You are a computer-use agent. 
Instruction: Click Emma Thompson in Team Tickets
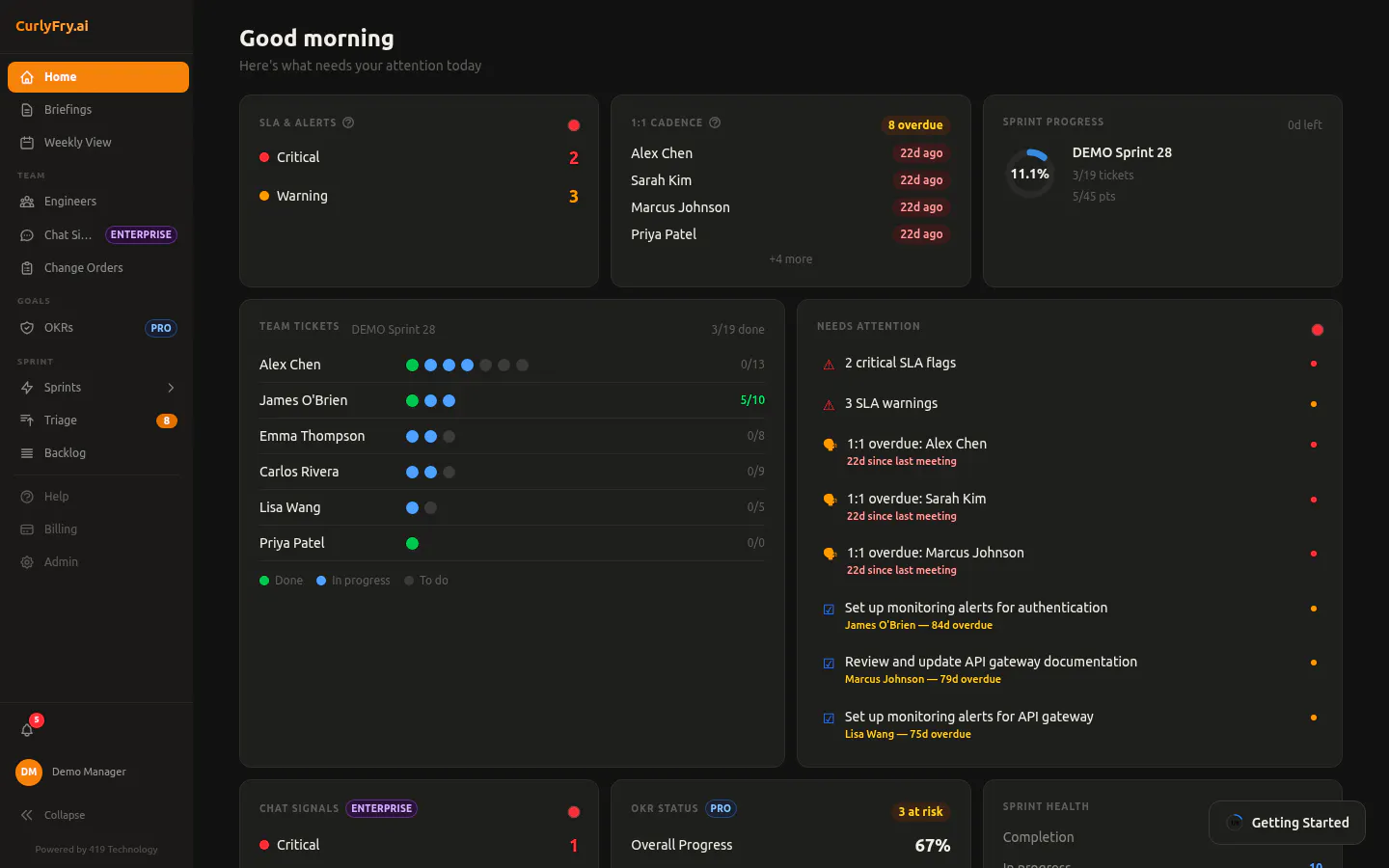click(313, 436)
